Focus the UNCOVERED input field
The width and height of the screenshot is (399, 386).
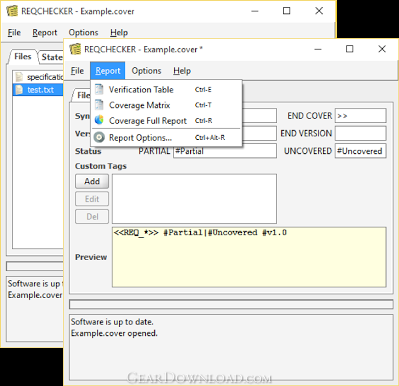(x=361, y=151)
